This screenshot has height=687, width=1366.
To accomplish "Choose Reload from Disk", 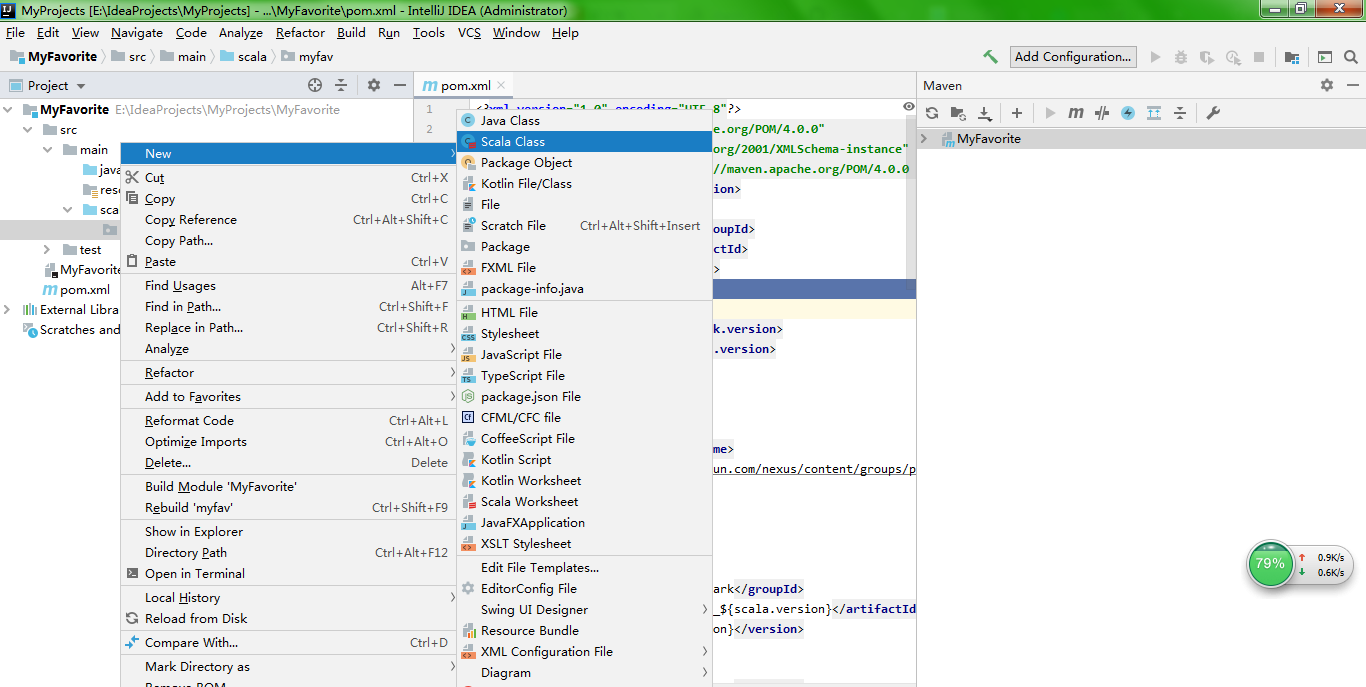I will click(x=288, y=619).
